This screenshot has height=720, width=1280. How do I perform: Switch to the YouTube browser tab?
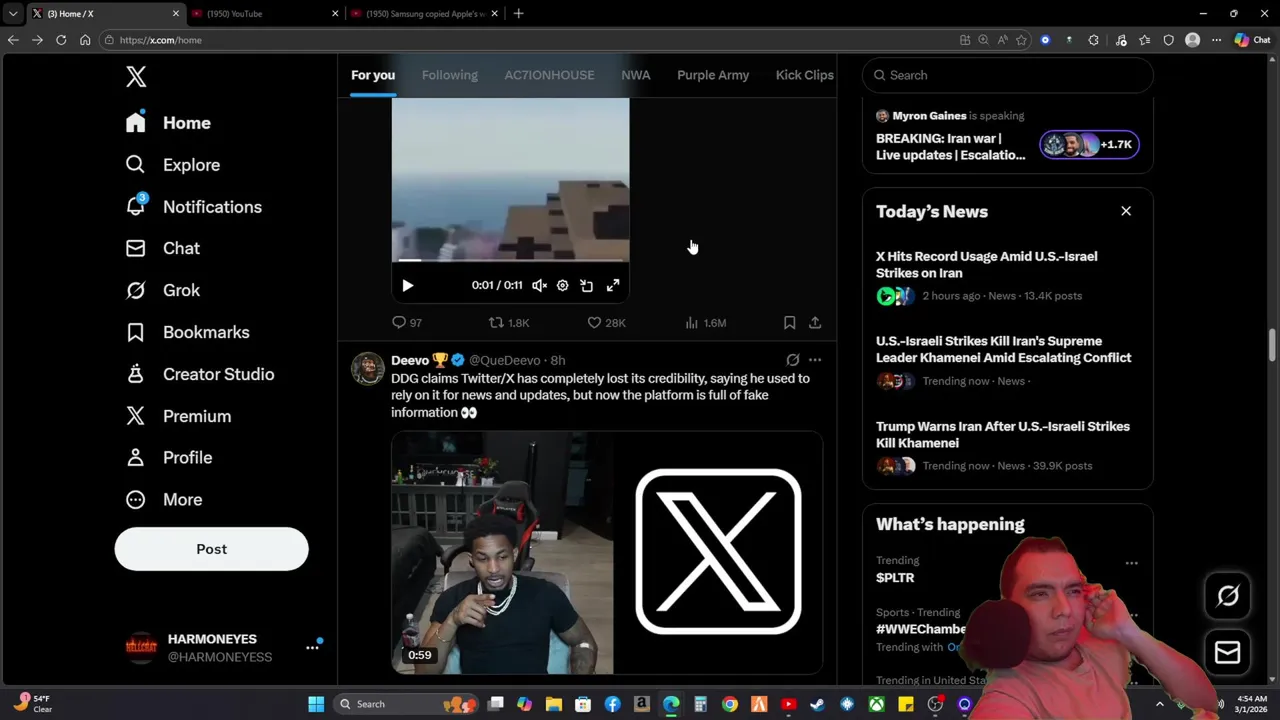(264, 14)
